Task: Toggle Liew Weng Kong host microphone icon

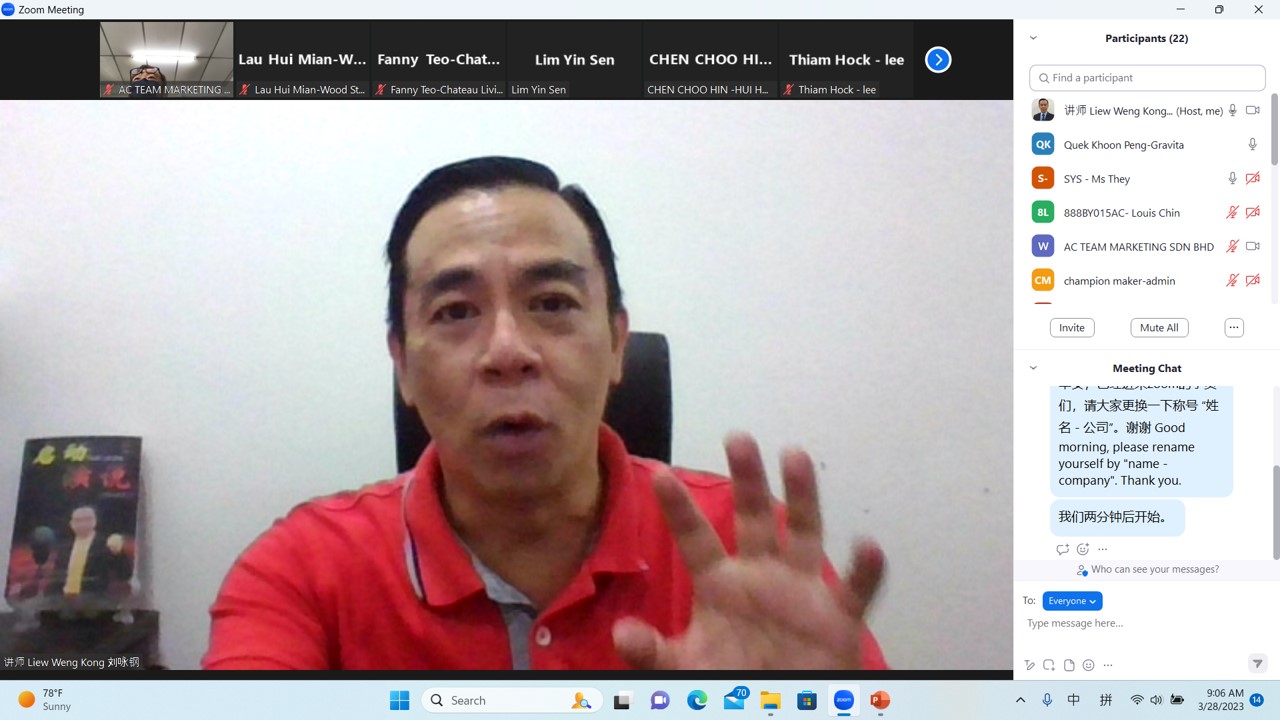Action: (x=1233, y=111)
